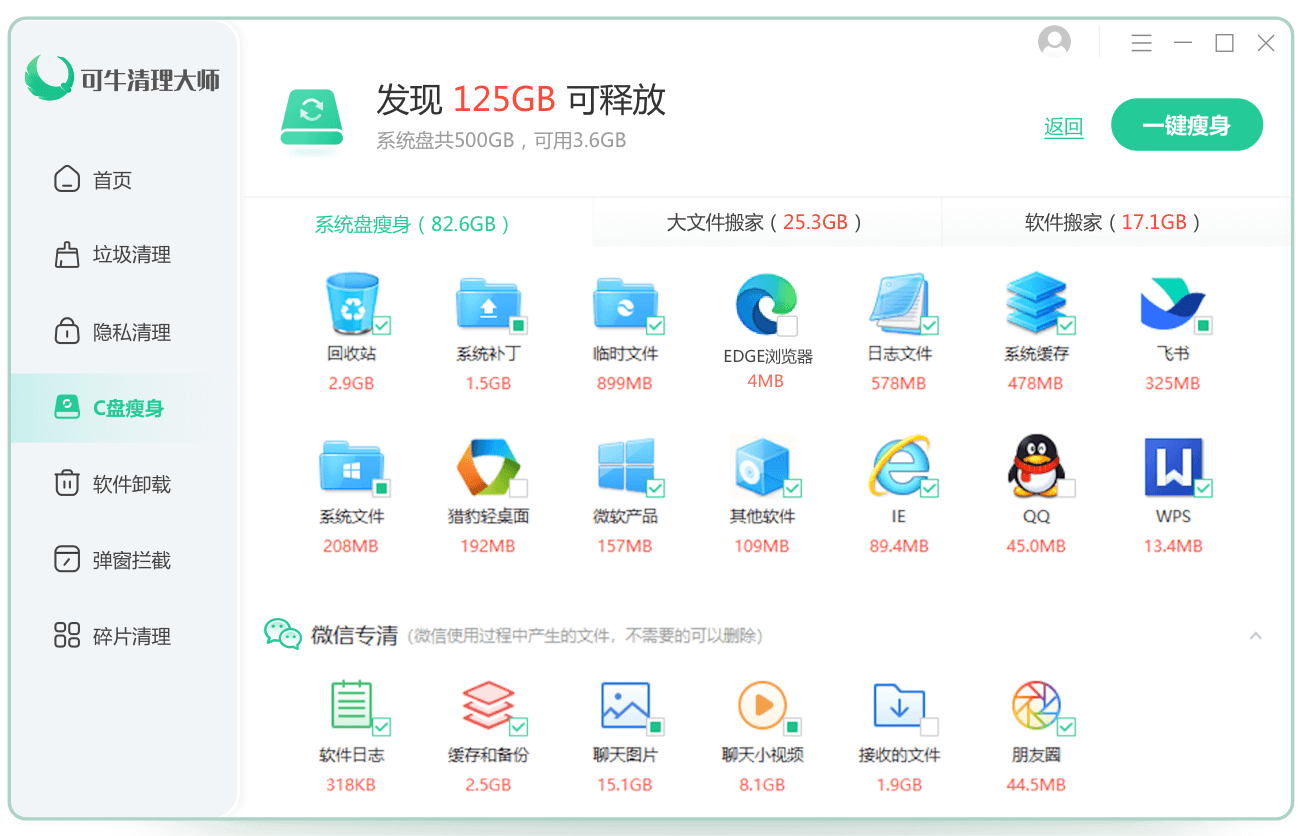The width and height of the screenshot is (1300, 836).
Task: Open the hamburger main menu icon
Action: click(x=1141, y=43)
